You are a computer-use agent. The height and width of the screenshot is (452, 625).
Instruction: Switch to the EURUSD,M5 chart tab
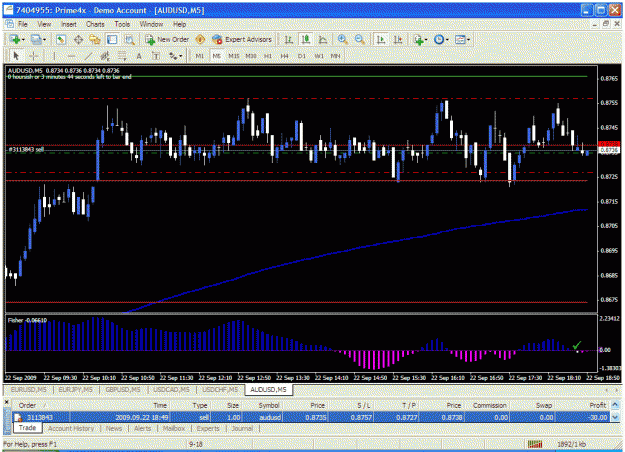pos(28,389)
